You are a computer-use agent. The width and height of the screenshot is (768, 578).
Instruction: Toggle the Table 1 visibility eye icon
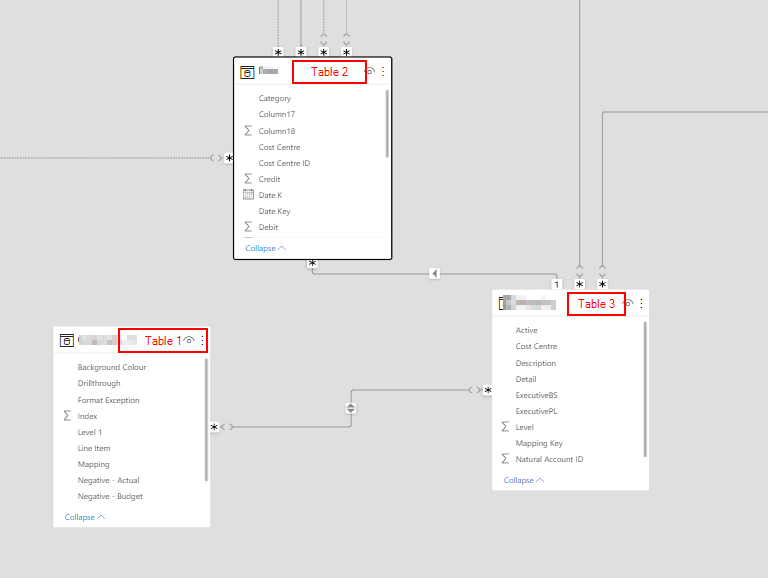[189, 340]
